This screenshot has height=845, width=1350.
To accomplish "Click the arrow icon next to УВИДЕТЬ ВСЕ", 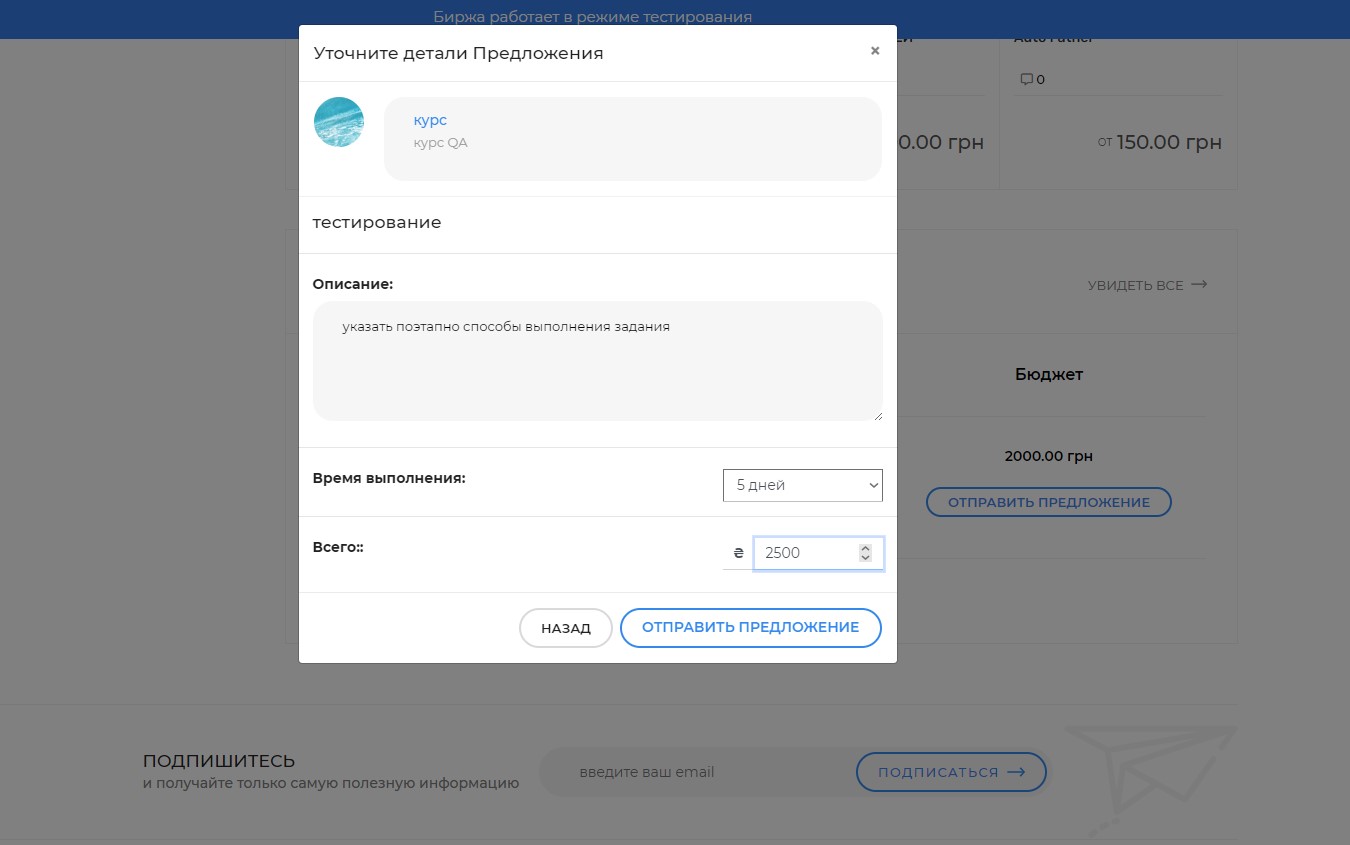I will pyautogui.click(x=1198, y=284).
